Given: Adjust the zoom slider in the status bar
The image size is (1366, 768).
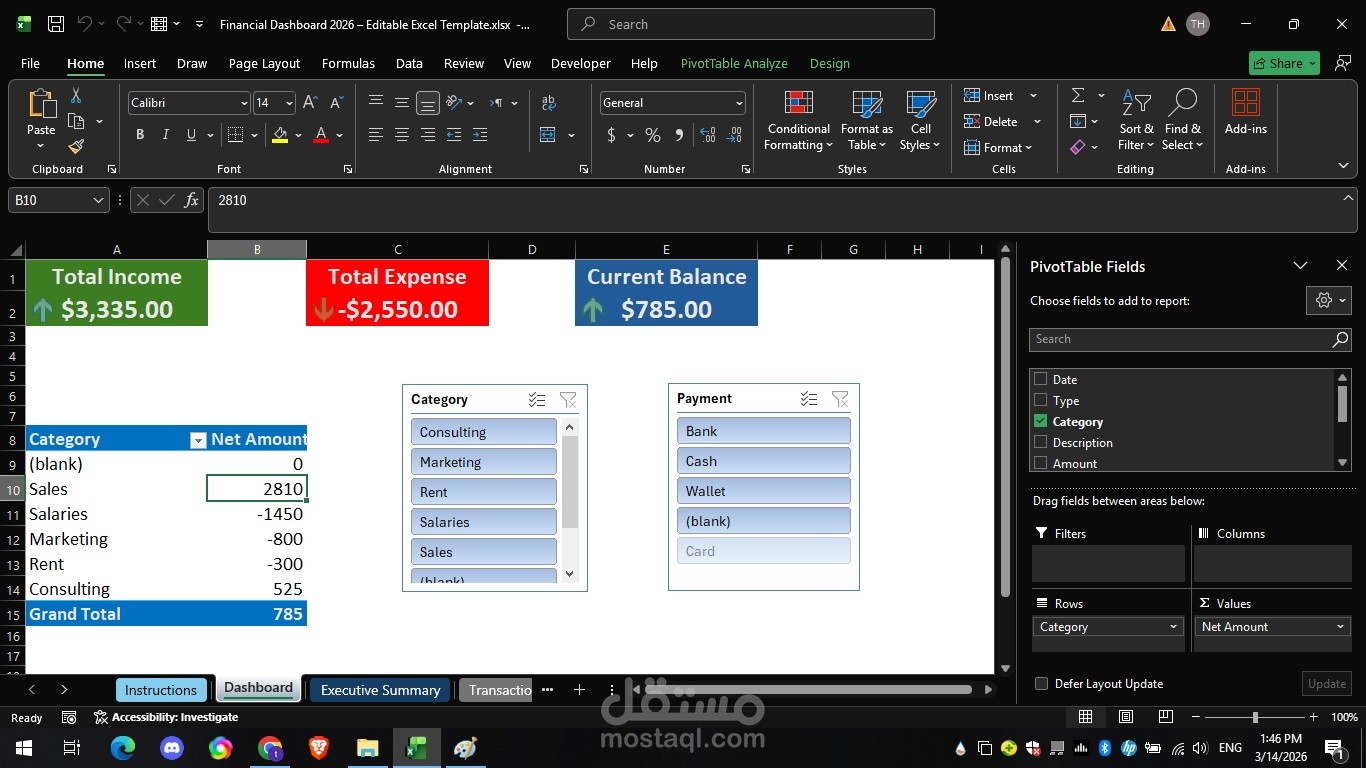Looking at the screenshot, I should 1254,717.
